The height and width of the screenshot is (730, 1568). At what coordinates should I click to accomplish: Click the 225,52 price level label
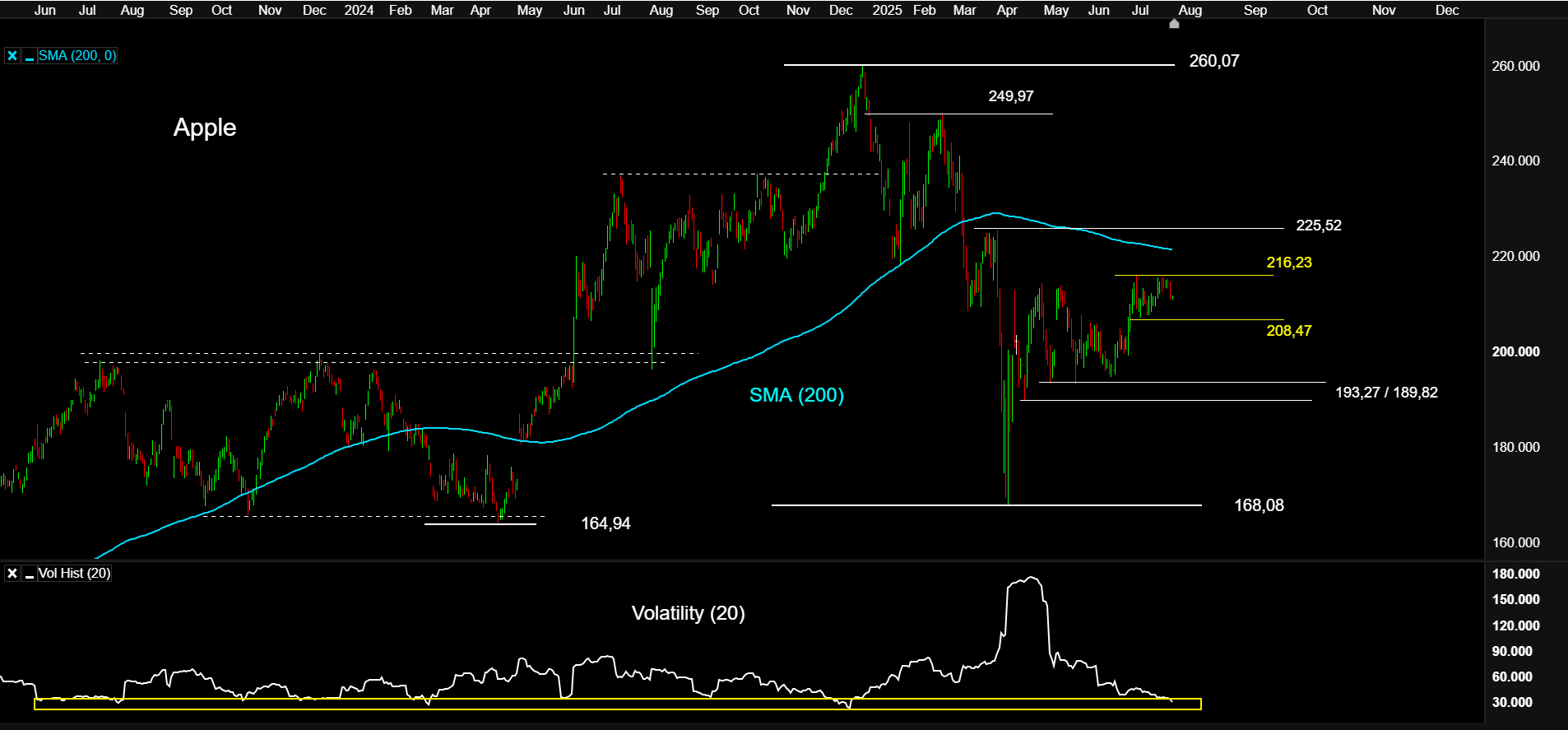pos(1319,226)
